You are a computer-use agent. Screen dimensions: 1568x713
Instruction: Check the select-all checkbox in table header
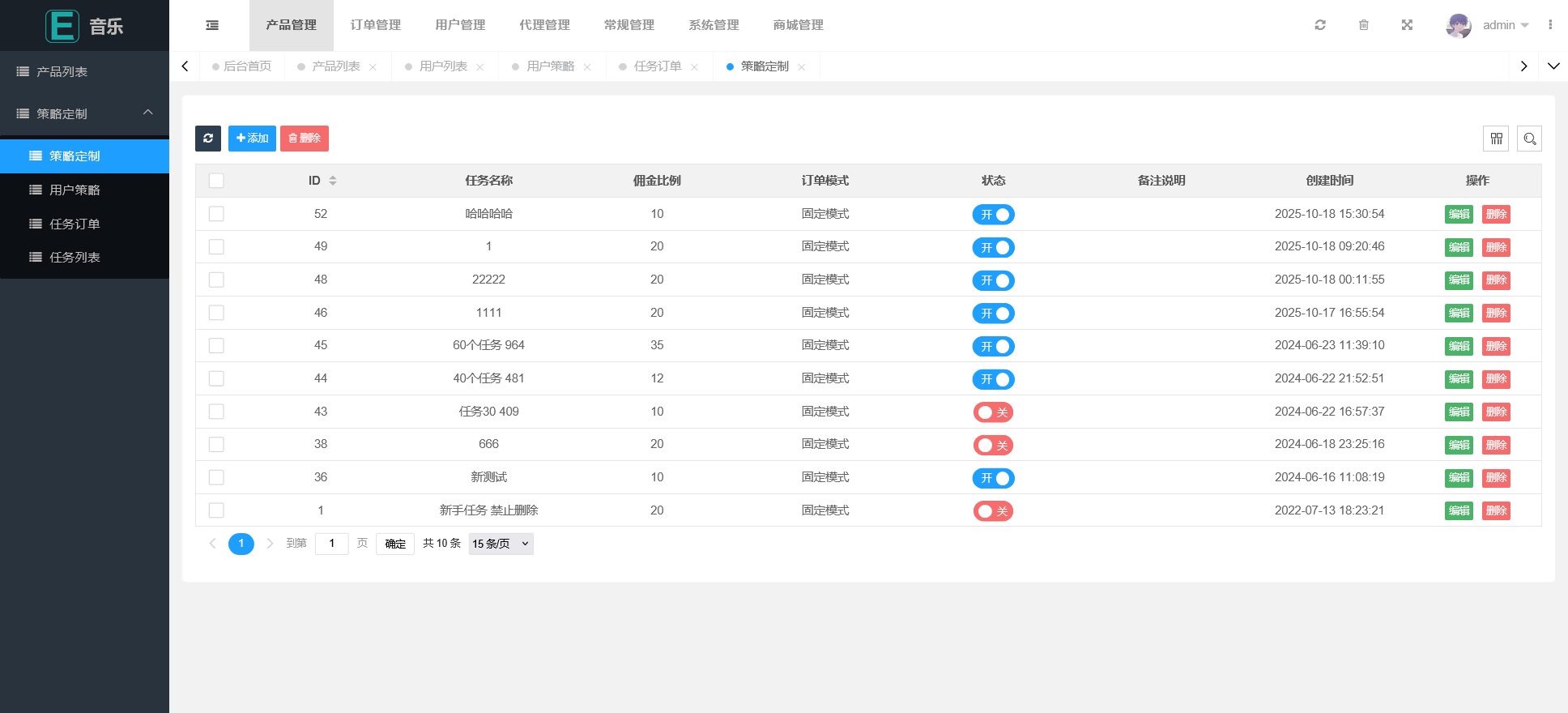tap(216, 181)
